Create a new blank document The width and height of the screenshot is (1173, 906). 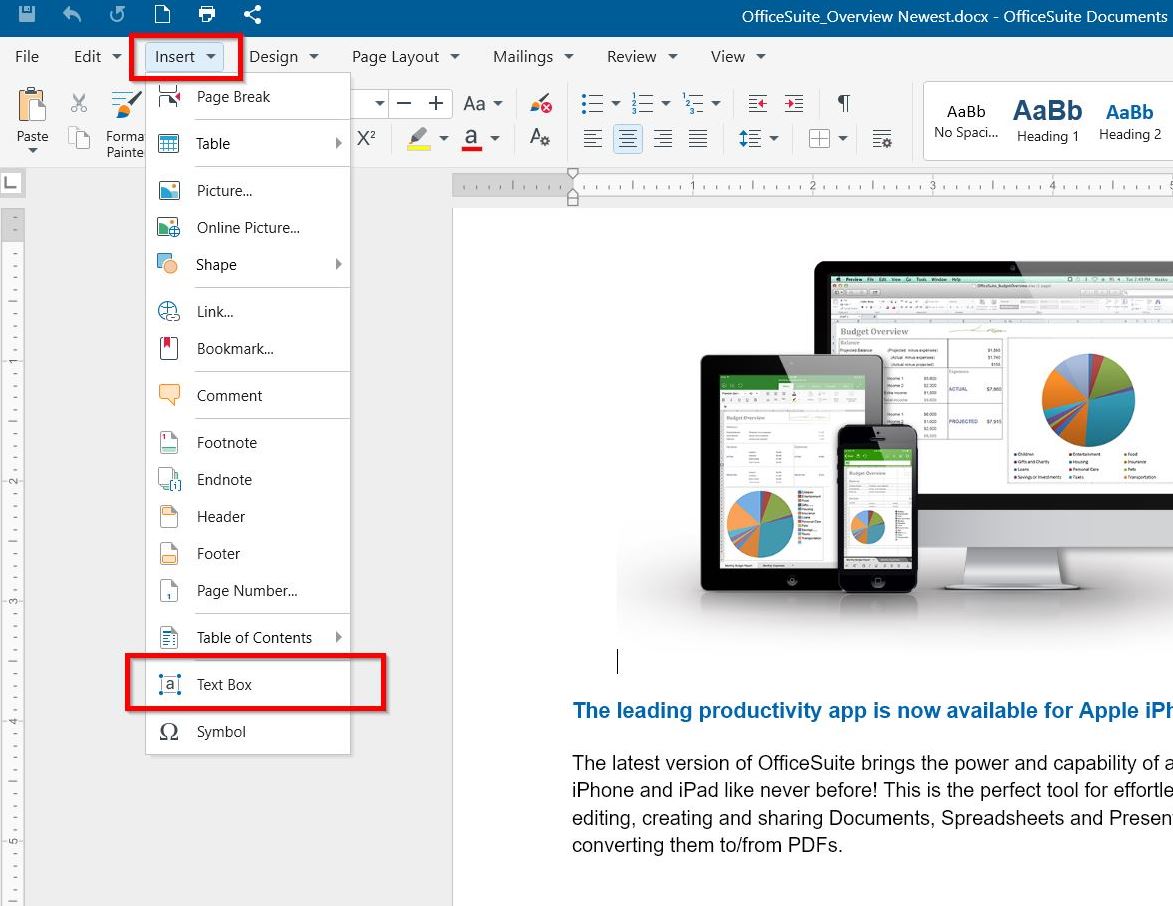coord(162,13)
